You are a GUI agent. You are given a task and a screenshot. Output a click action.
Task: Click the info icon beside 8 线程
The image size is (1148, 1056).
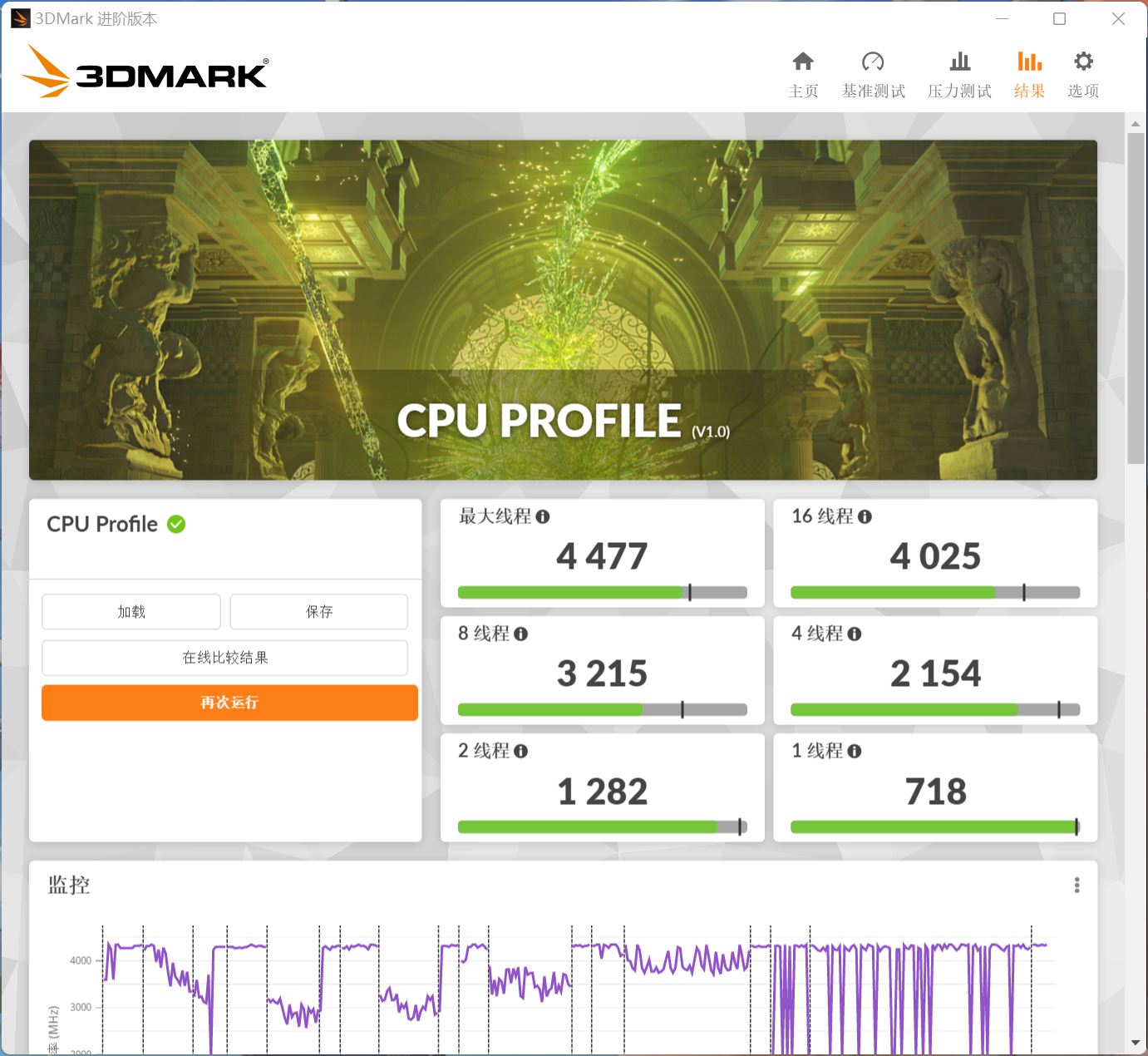click(521, 634)
